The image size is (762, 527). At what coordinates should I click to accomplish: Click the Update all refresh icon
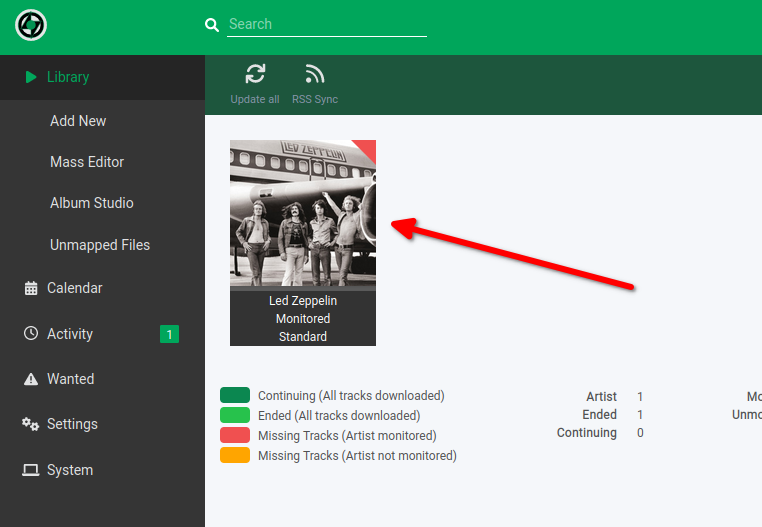tap(255, 74)
